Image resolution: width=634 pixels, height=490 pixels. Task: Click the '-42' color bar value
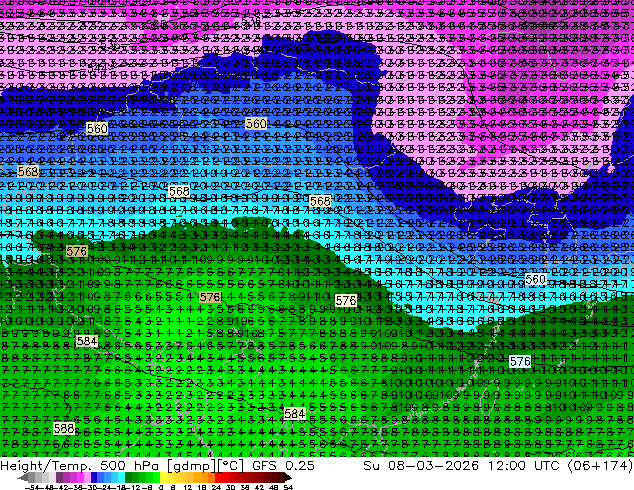coord(63,488)
